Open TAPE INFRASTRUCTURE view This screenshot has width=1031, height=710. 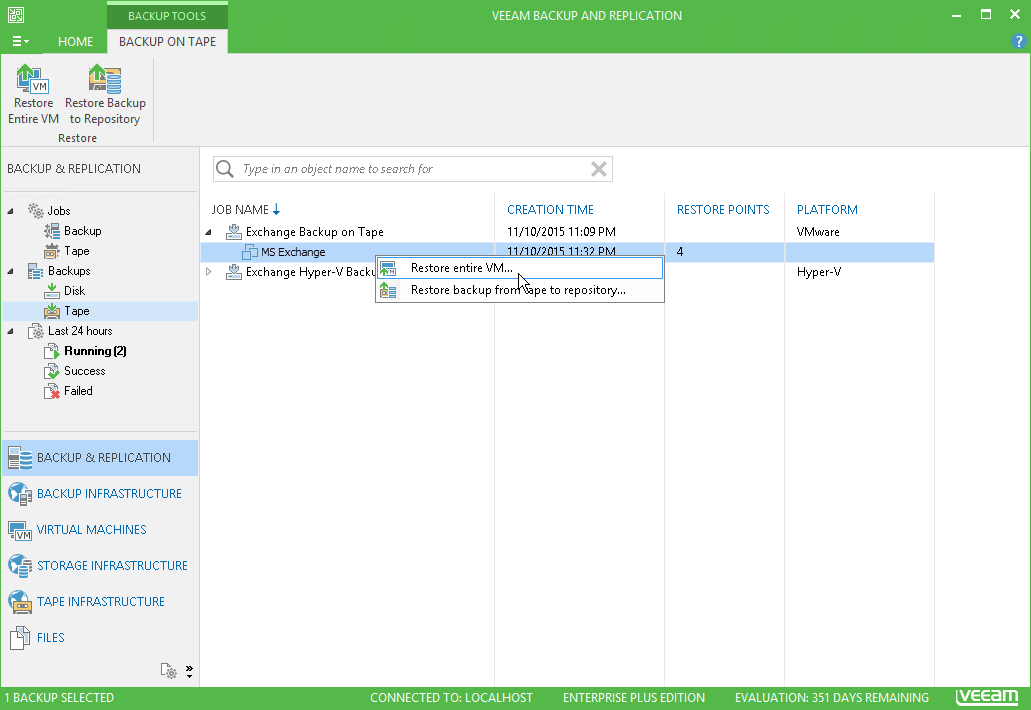coord(100,602)
